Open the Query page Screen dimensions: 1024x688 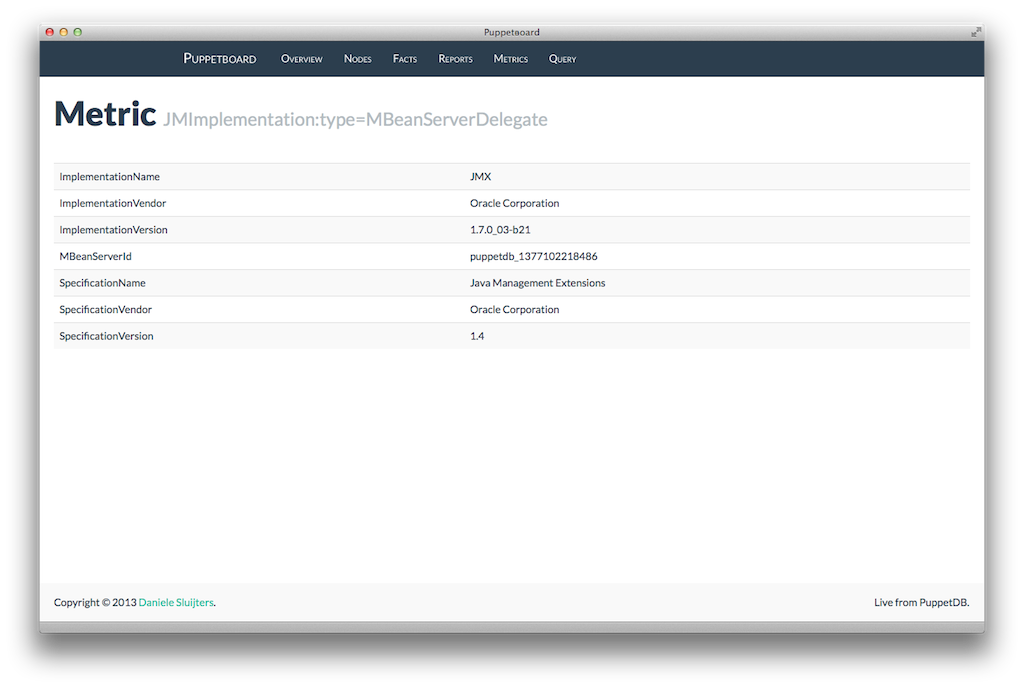(x=562, y=59)
